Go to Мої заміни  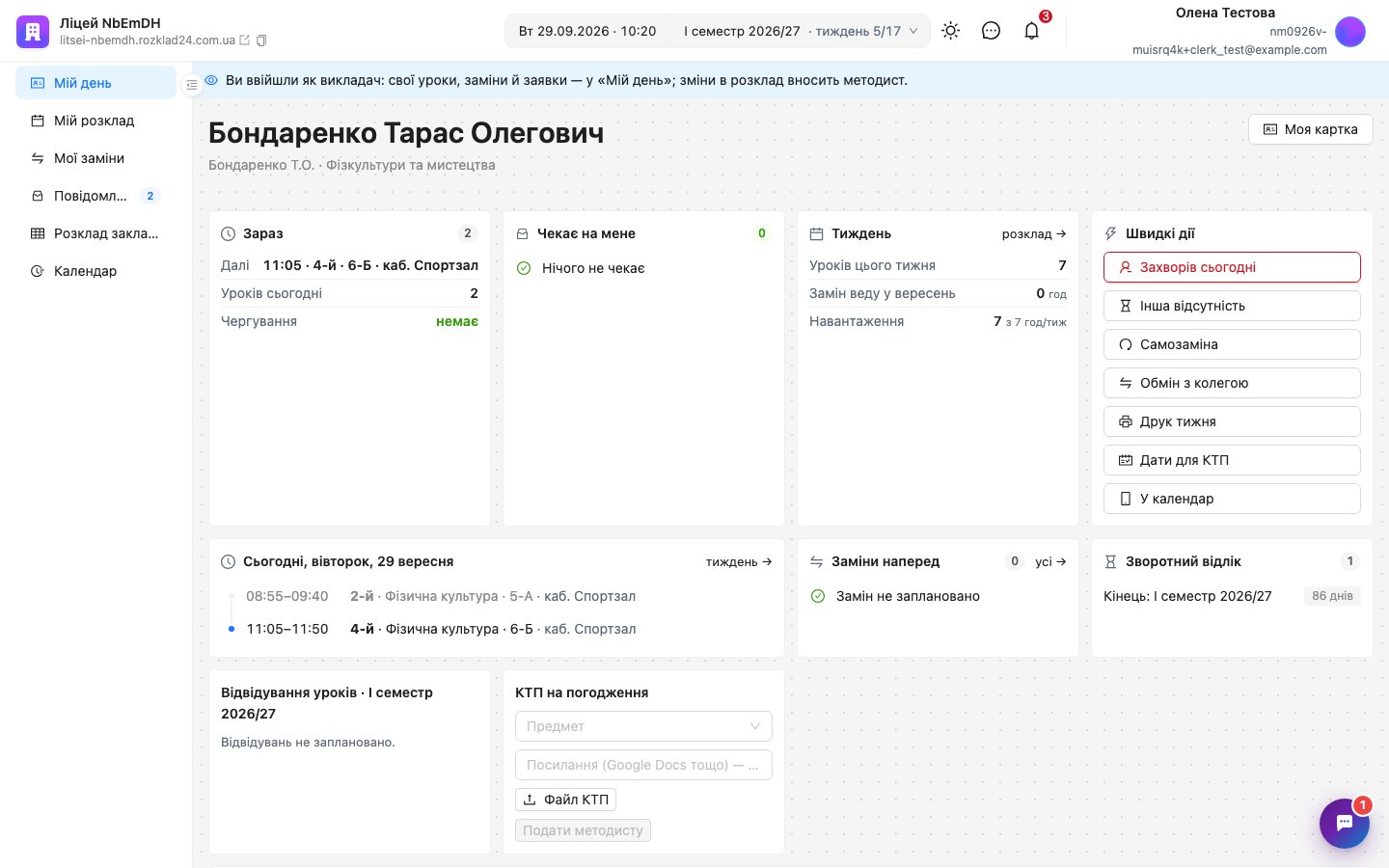click(x=95, y=158)
